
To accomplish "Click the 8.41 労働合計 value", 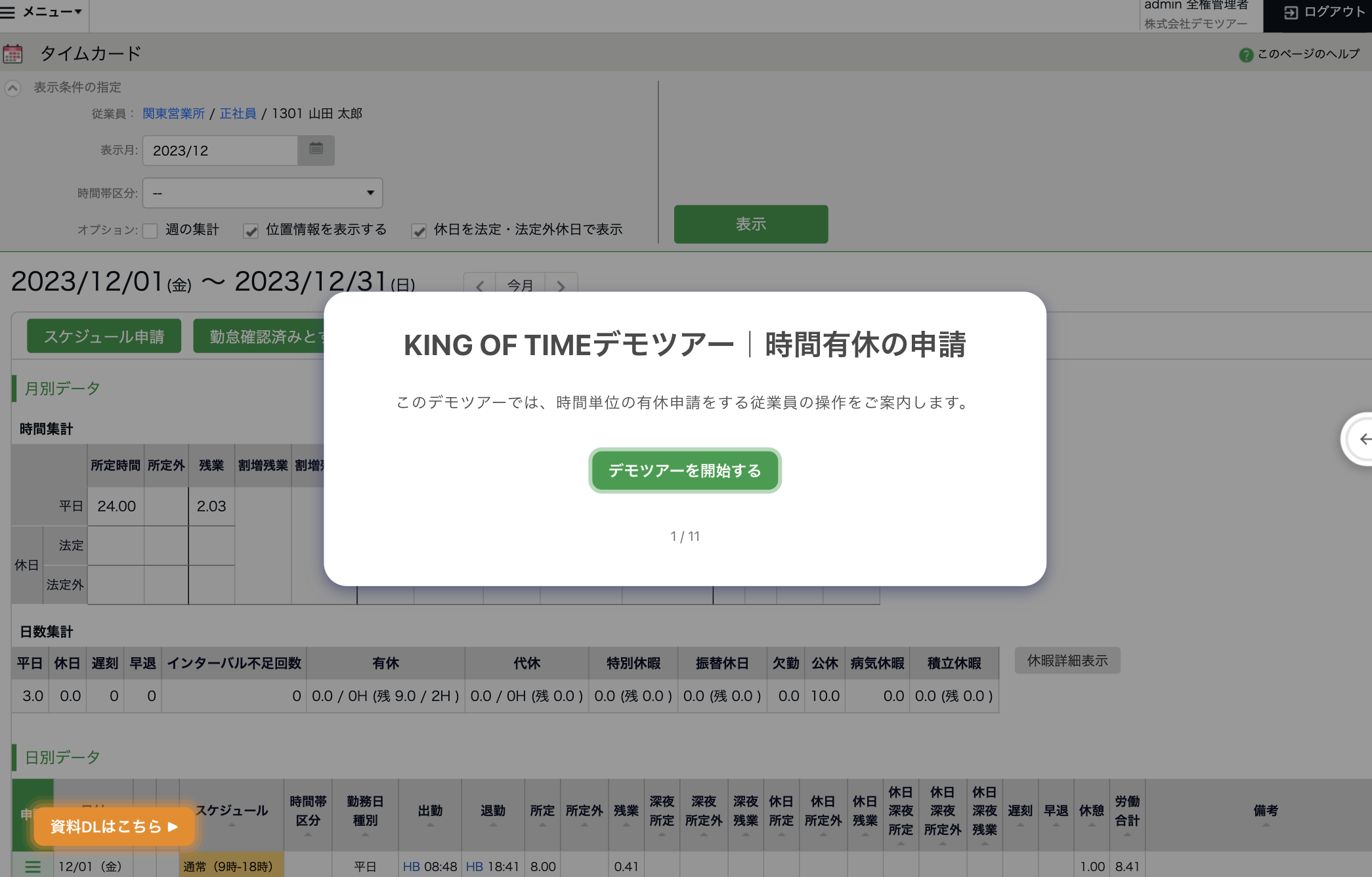I will pyautogui.click(x=1127, y=866).
